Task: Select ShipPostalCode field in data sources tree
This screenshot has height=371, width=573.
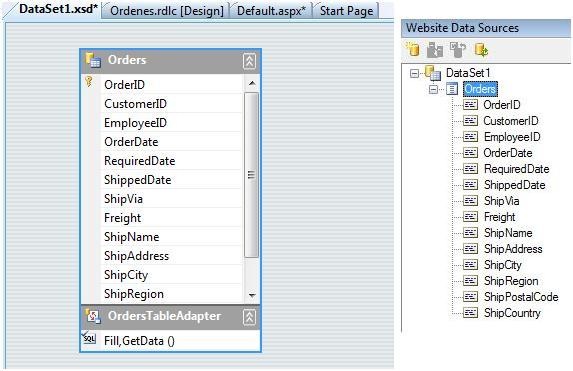Action: pos(521,297)
